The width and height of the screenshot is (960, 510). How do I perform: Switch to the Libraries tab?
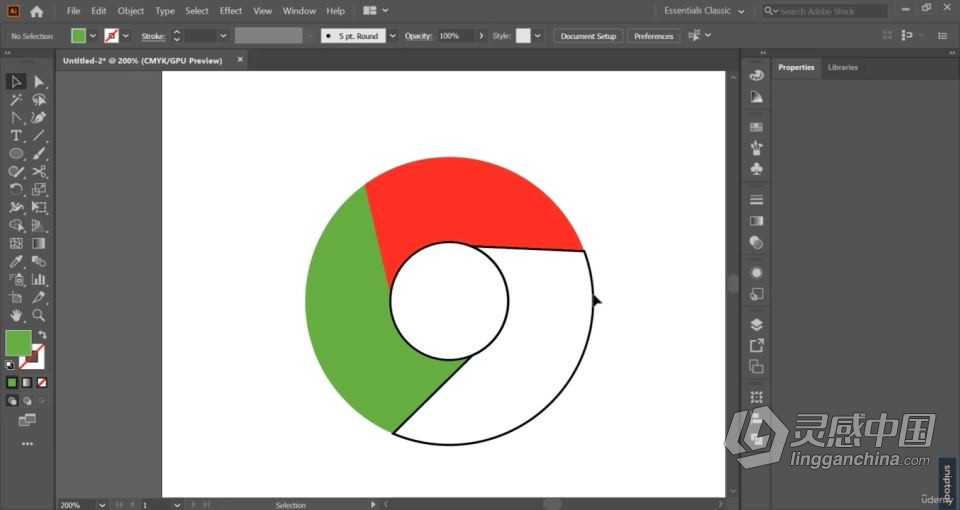pos(842,67)
